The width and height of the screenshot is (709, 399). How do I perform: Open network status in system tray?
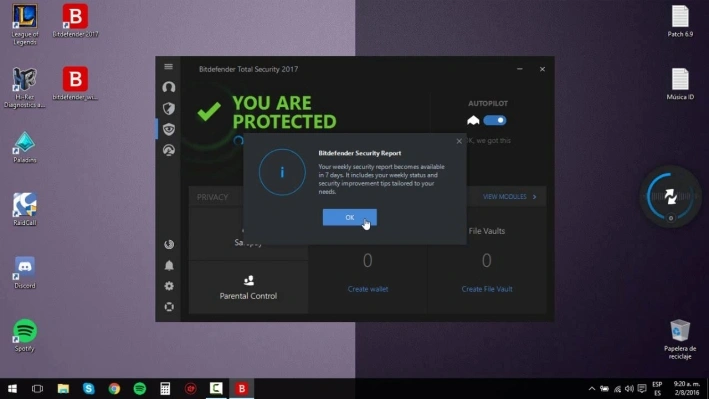[617, 389]
